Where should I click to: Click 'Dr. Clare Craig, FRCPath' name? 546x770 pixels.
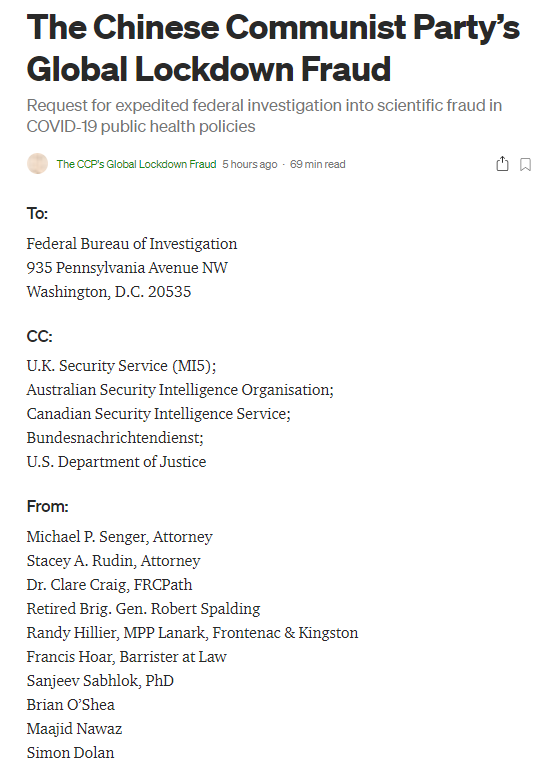pyautogui.click(x=109, y=585)
